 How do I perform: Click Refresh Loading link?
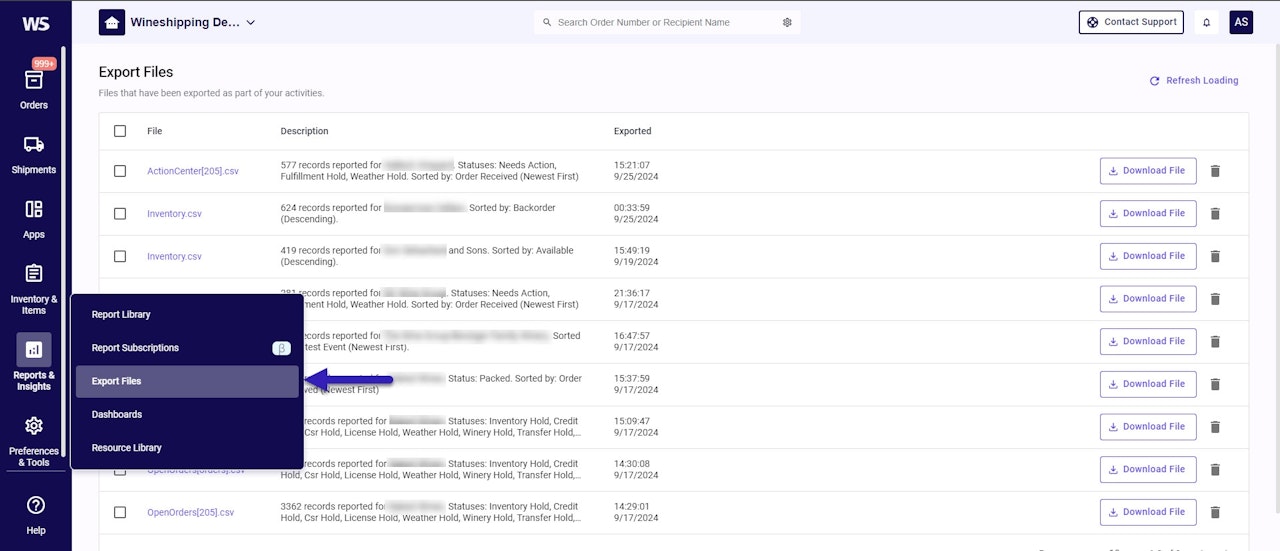point(1194,80)
